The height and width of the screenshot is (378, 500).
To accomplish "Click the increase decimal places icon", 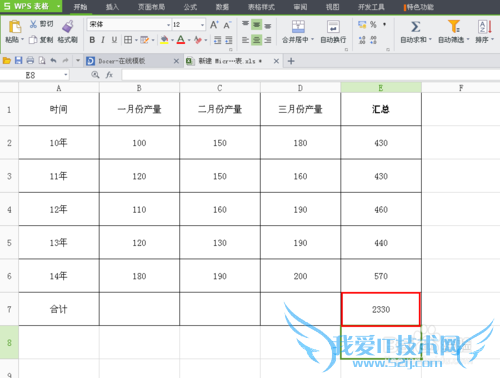I will pos(362,40).
